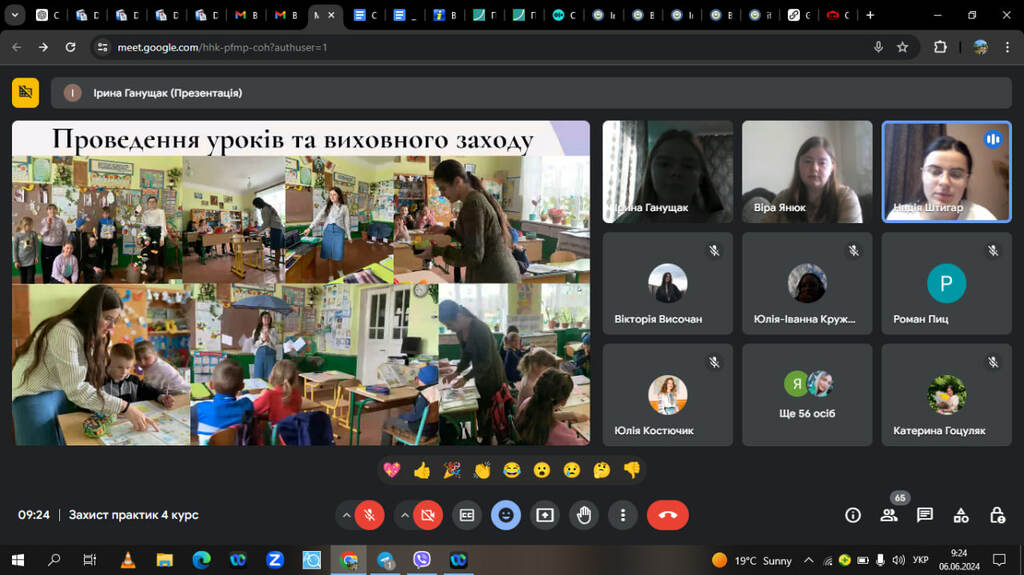Open the Activities panel

pyautogui.click(x=961, y=515)
